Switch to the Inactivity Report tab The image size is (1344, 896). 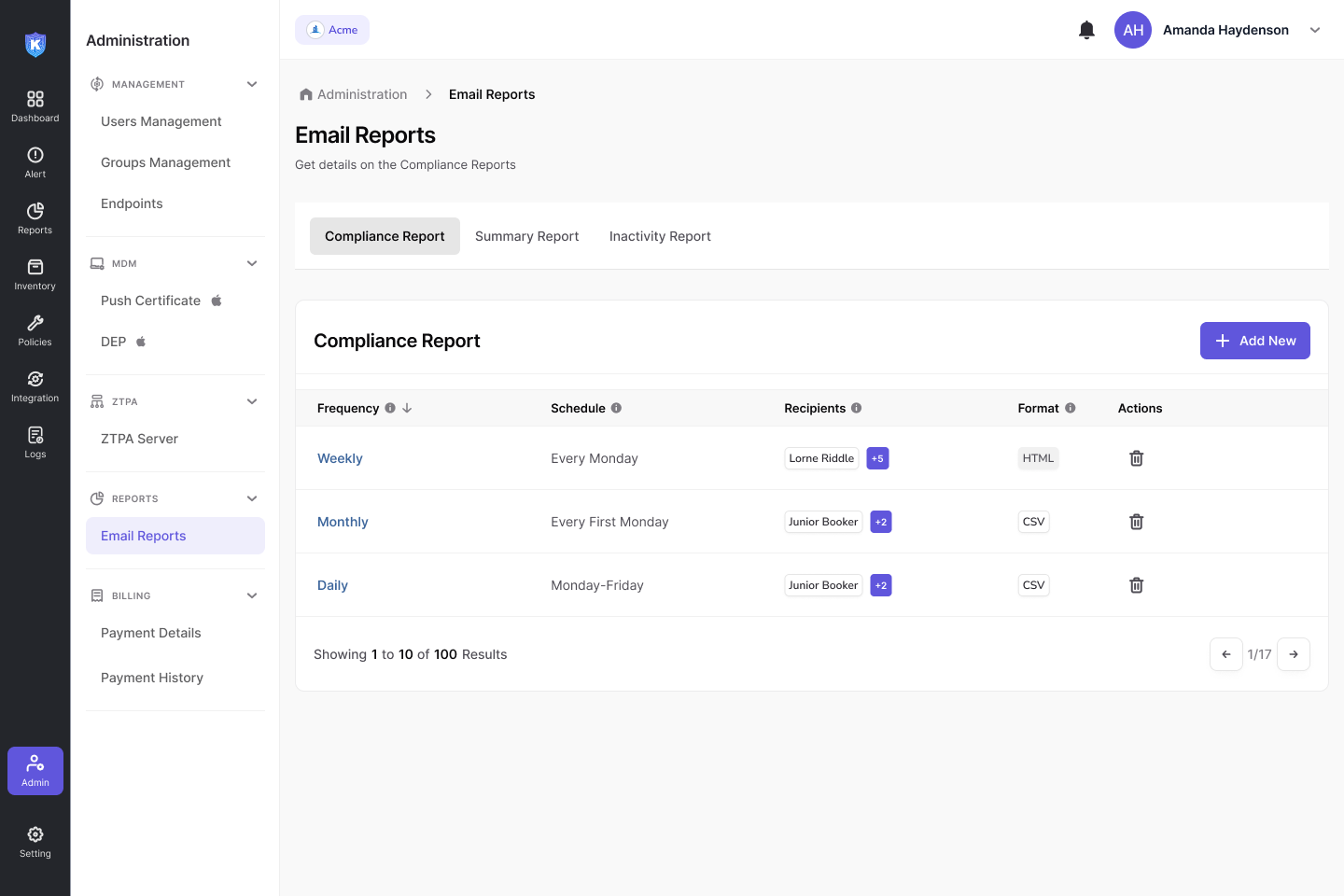coord(660,236)
